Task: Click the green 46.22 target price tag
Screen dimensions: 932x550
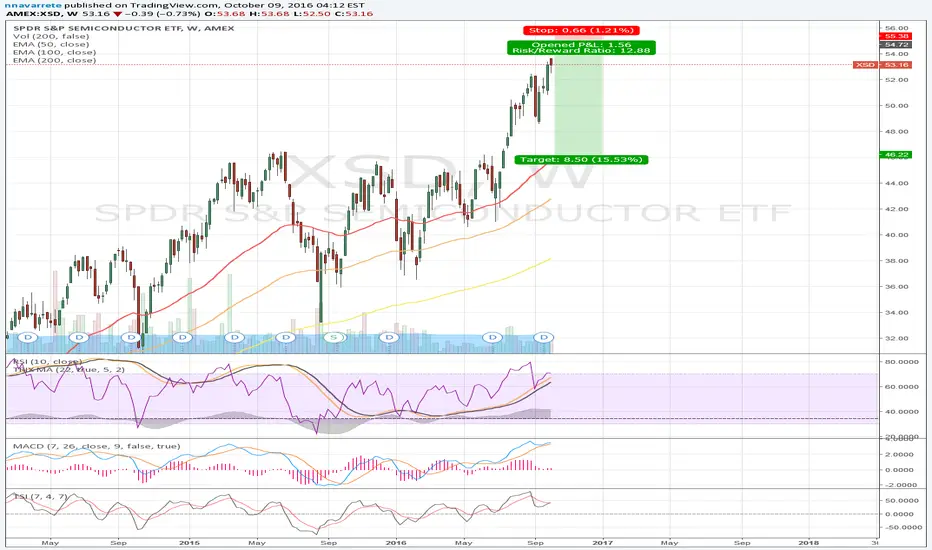Action: 896,155
